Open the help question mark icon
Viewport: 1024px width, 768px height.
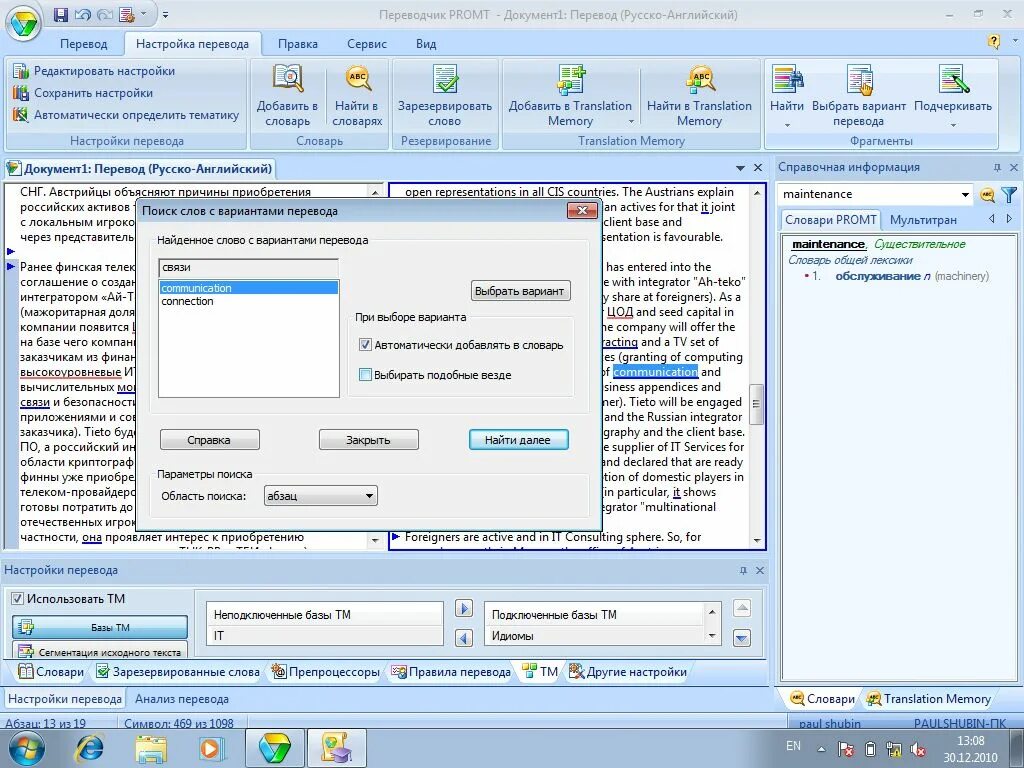pos(993,42)
